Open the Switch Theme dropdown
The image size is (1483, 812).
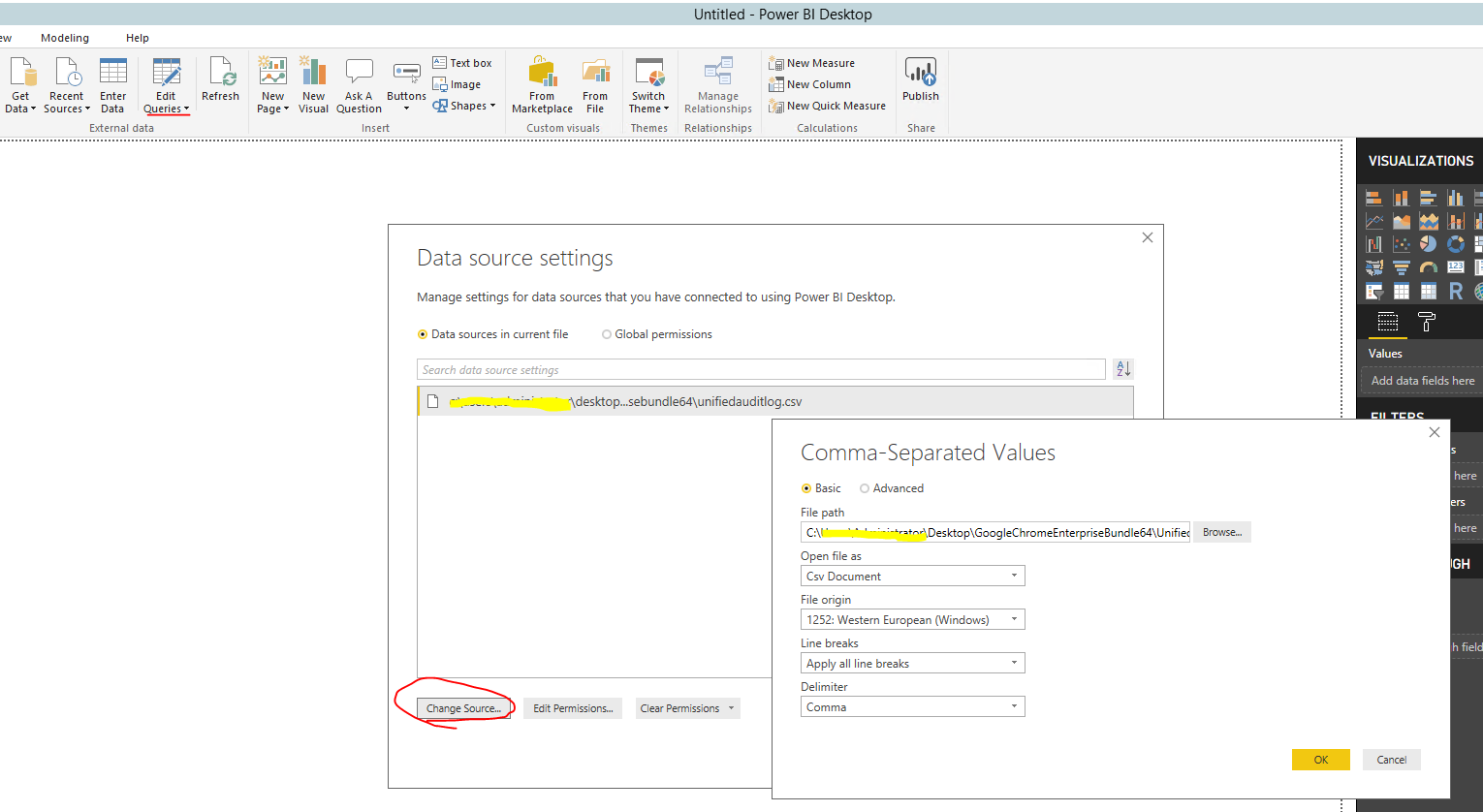pyautogui.click(x=648, y=85)
